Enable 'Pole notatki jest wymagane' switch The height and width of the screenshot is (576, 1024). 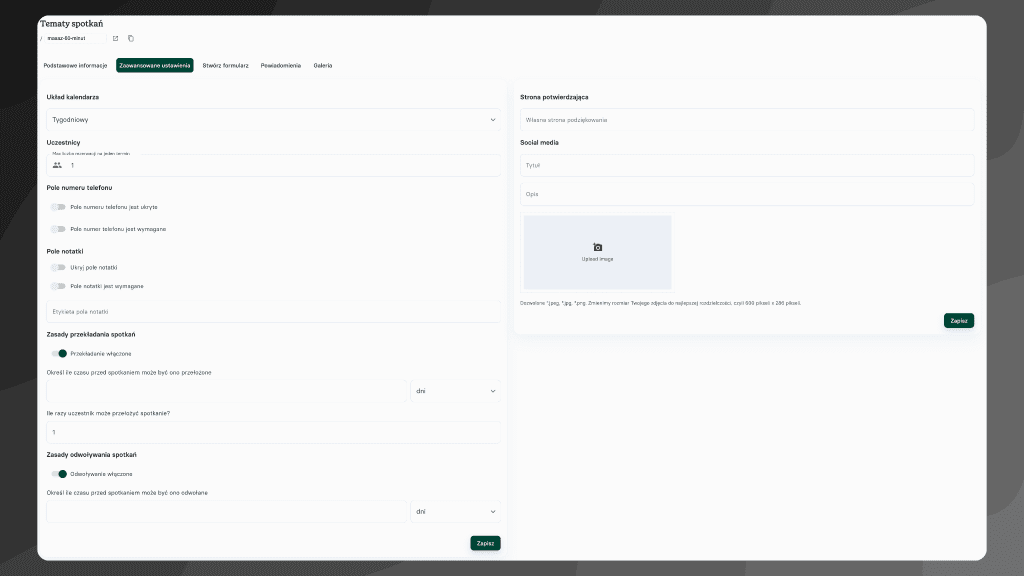(58, 286)
